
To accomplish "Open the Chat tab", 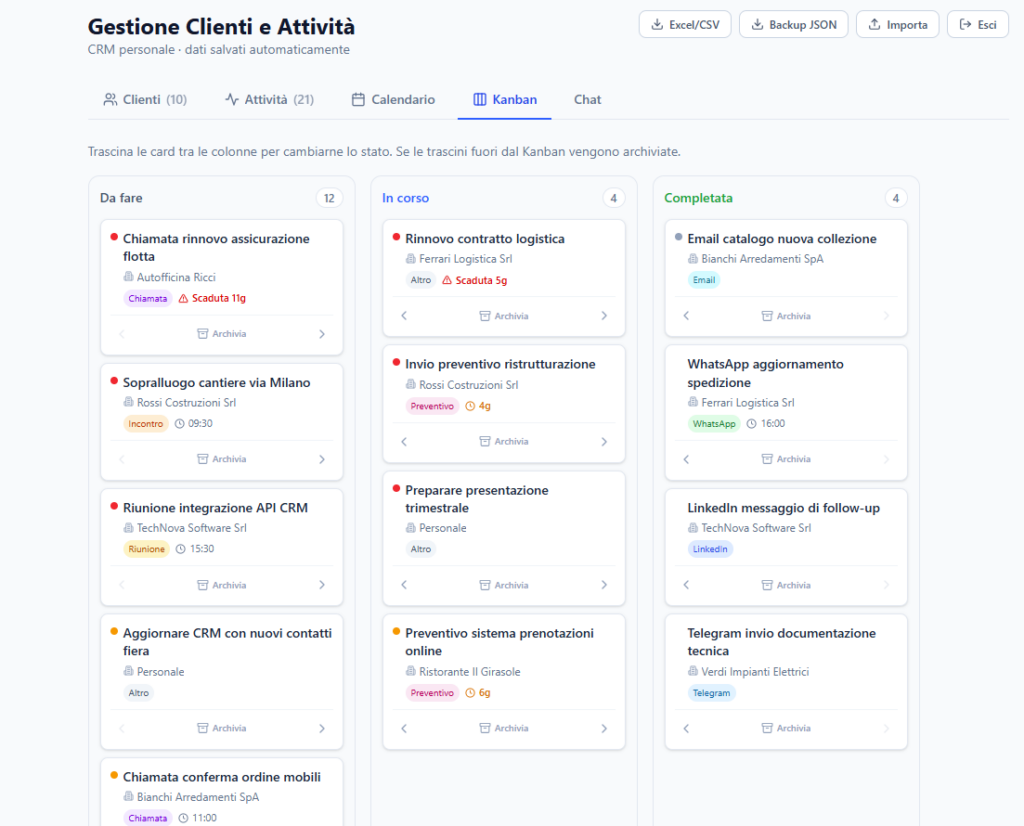I will click(587, 99).
